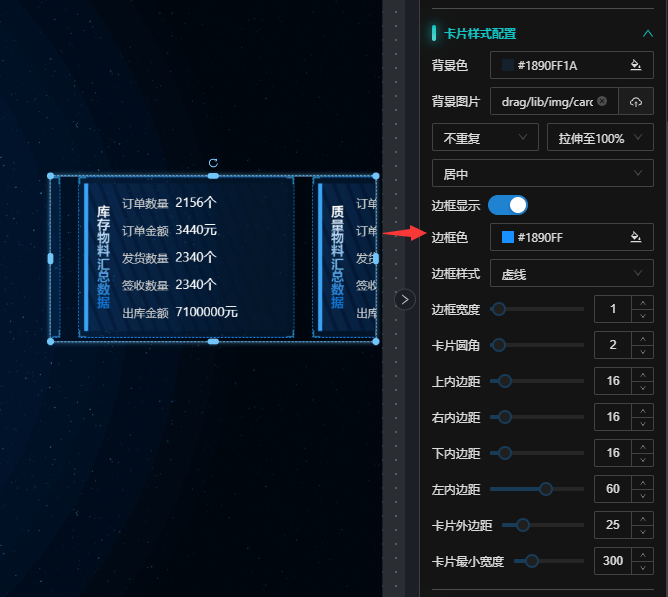Decrease 卡片圆角 with the down arrow

tap(643, 351)
